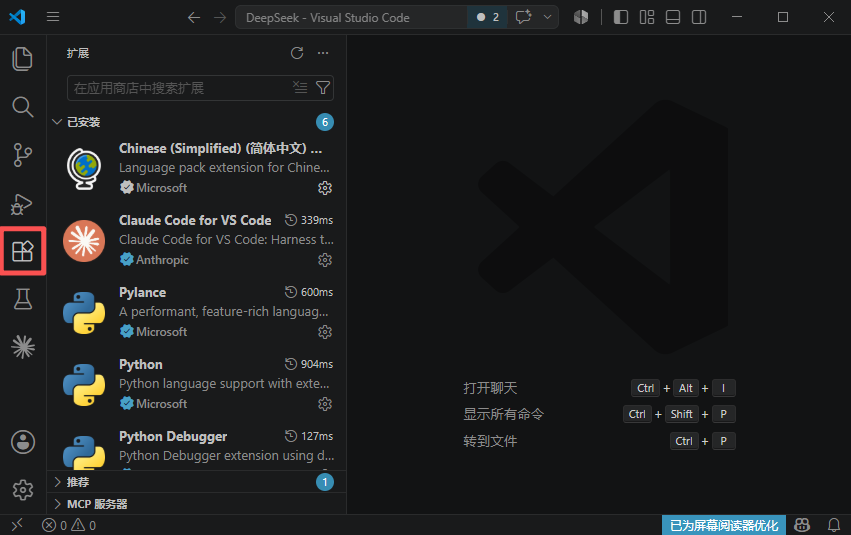Click the installed count badge 6
The height and width of the screenshot is (535, 851).
pyautogui.click(x=325, y=122)
